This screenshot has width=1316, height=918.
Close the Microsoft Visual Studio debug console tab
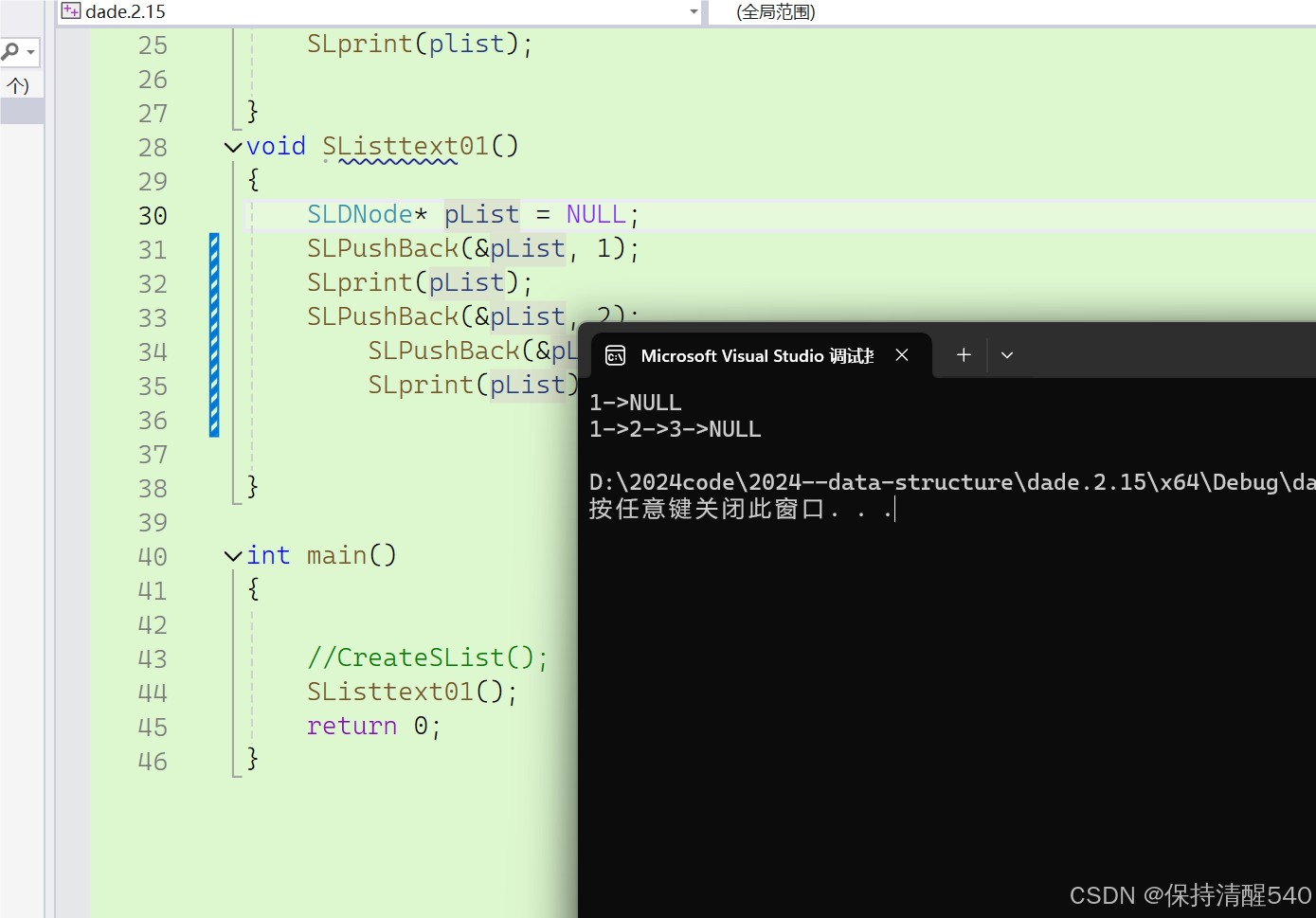pos(902,354)
